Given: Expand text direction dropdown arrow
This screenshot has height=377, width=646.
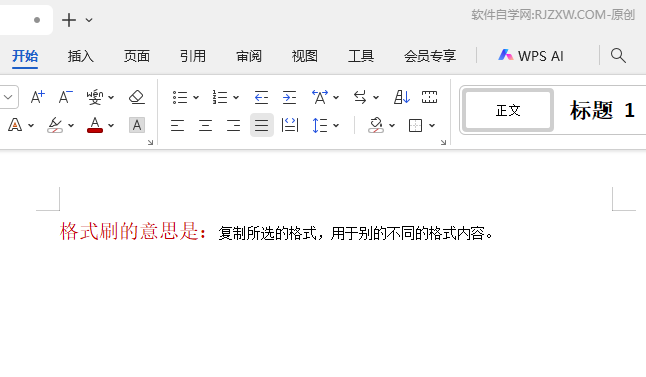Looking at the screenshot, I should (376, 98).
